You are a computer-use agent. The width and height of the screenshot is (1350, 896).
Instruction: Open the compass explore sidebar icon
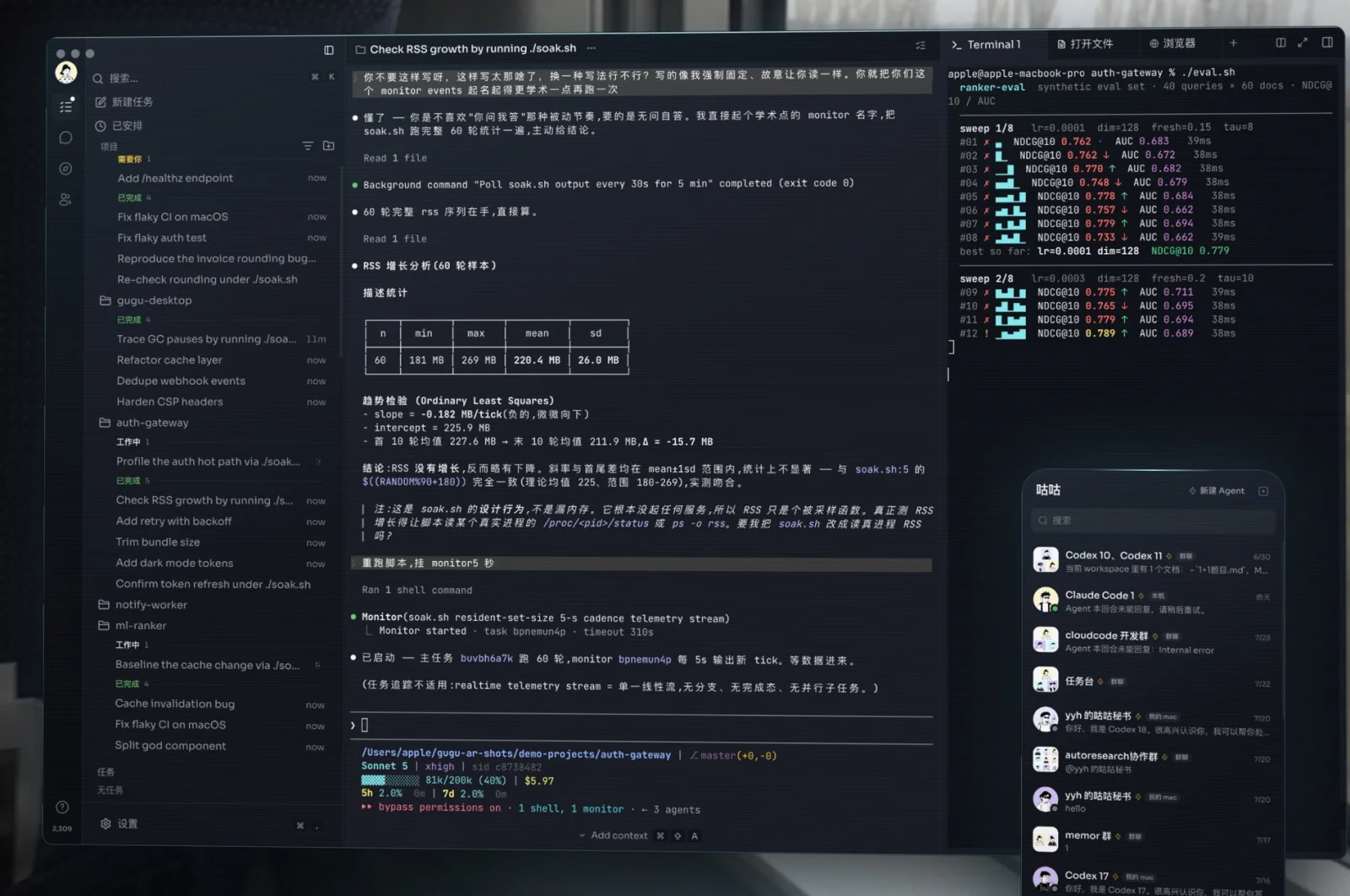[x=66, y=169]
